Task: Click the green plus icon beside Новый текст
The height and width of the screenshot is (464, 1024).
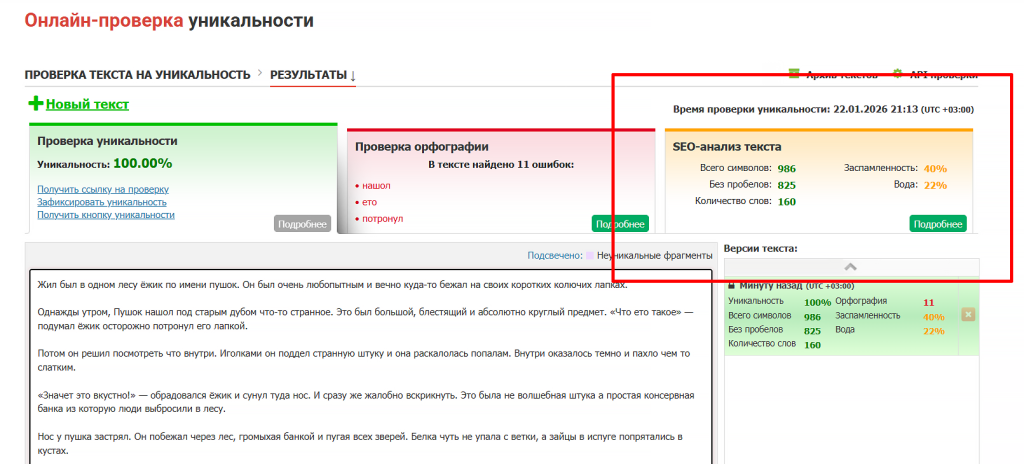Action: (x=35, y=103)
